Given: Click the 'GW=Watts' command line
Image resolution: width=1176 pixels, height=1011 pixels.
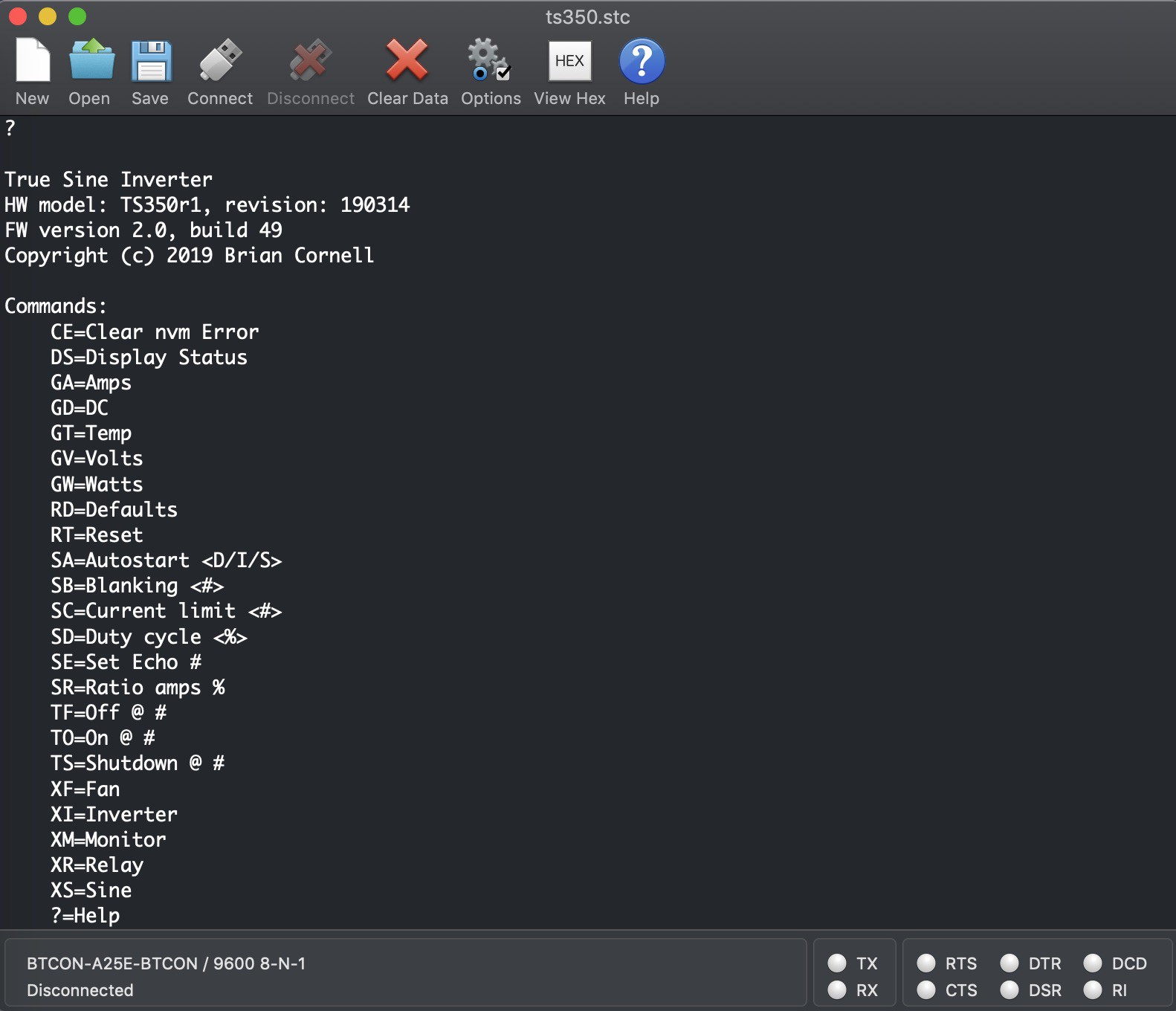Looking at the screenshot, I should pyautogui.click(x=97, y=485).
